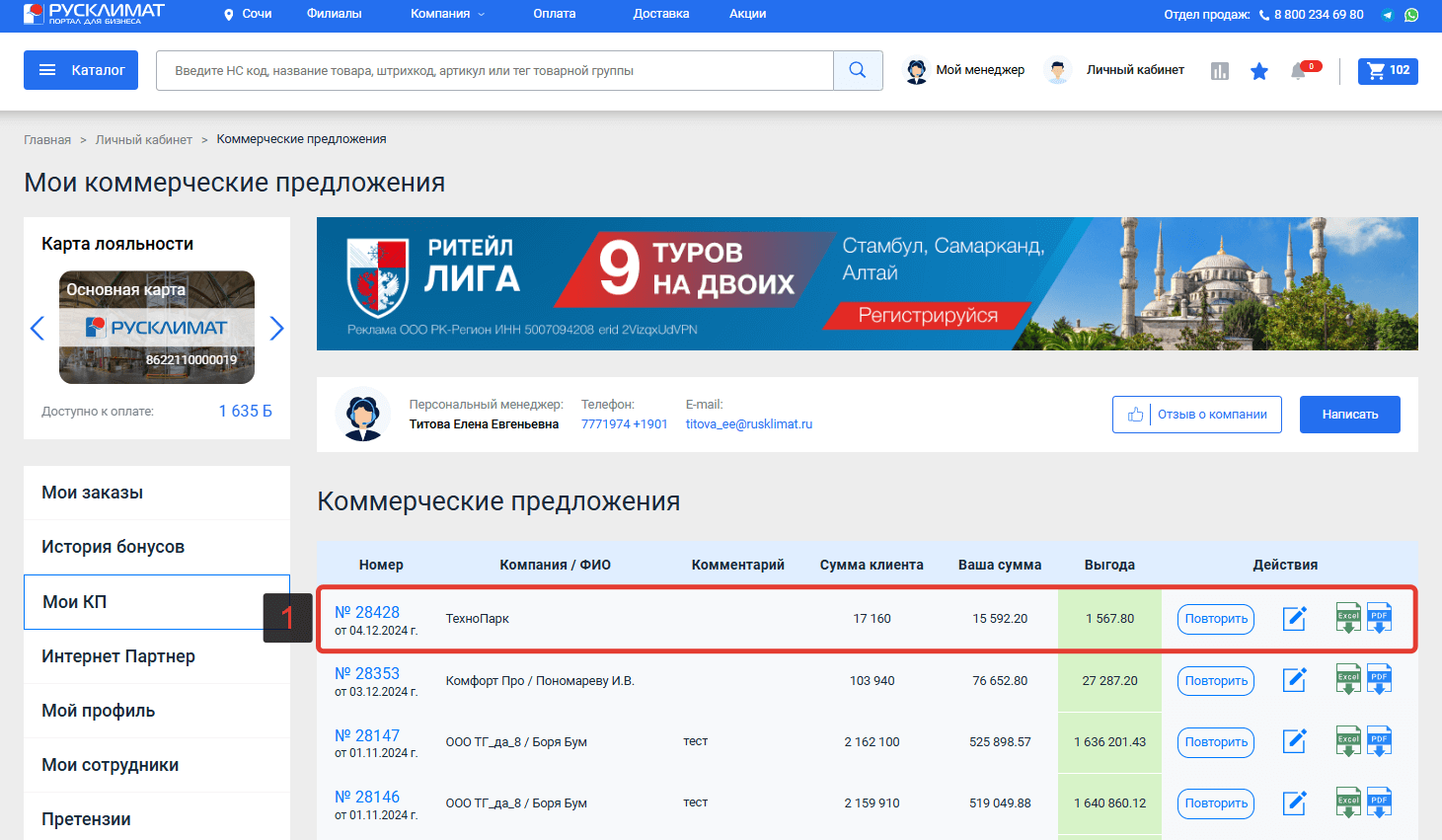The height and width of the screenshot is (840, 1442).
Task: Open notifications bell icon
Action: coord(1299,71)
